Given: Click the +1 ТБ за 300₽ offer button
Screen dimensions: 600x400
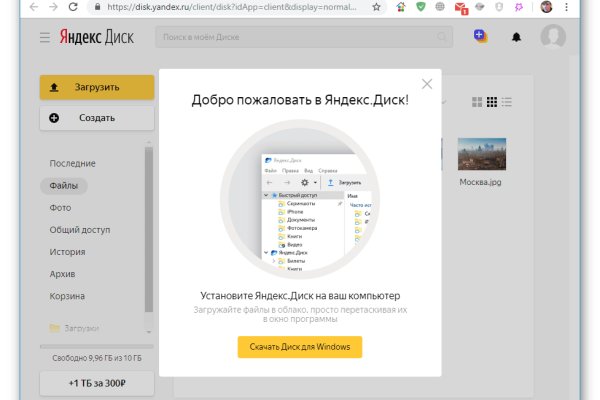Looking at the screenshot, I should pyautogui.click(x=97, y=384).
